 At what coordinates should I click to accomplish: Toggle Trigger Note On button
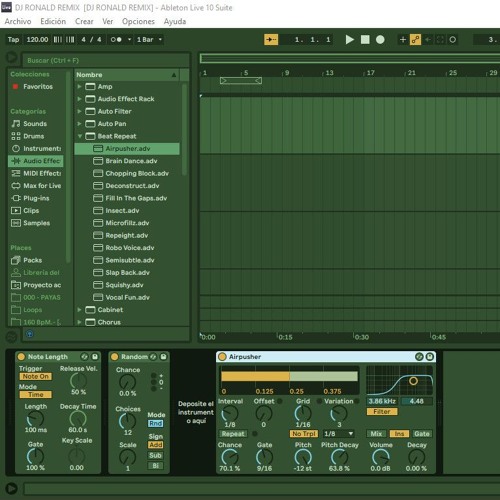[35, 376]
